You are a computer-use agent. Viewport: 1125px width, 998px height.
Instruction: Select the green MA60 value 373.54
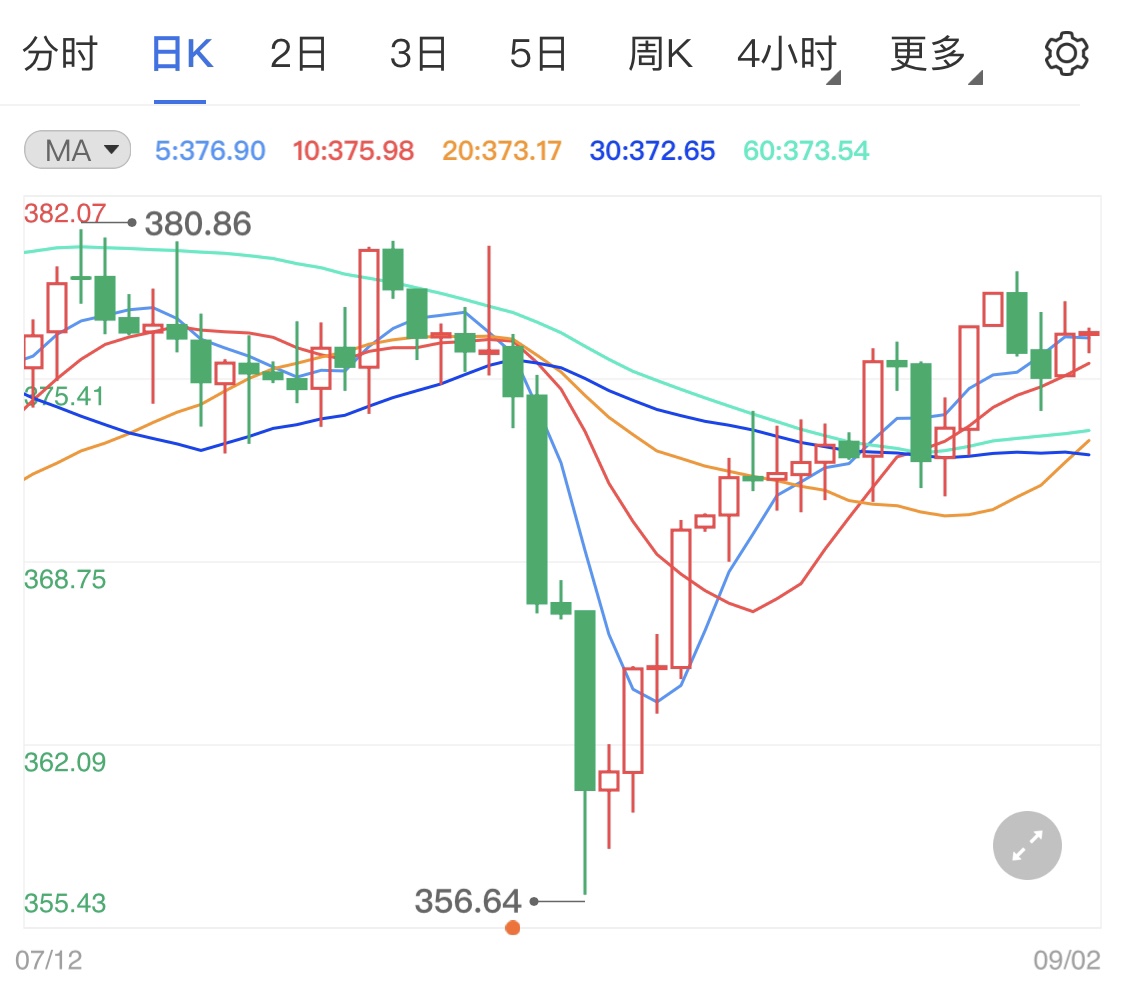pos(804,150)
